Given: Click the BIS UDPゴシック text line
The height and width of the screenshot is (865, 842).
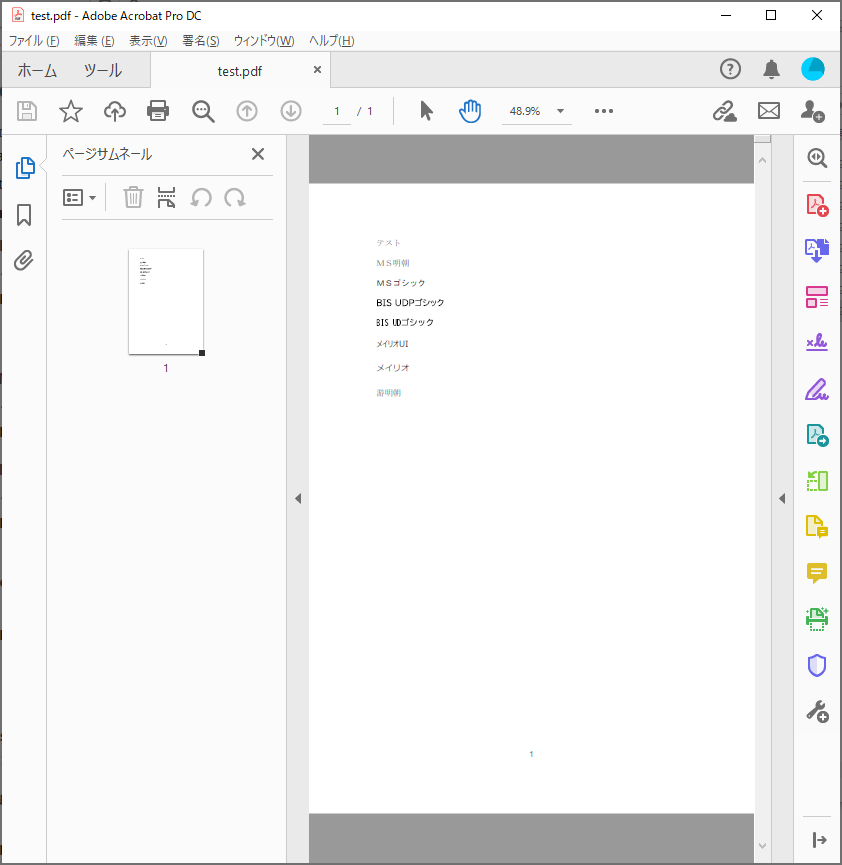Looking at the screenshot, I should [x=410, y=302].
